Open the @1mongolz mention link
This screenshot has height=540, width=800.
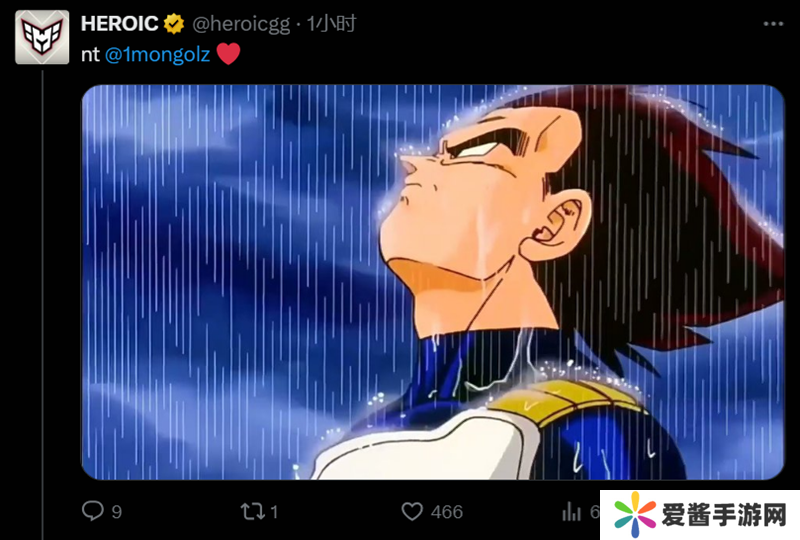tap(157, 54)
